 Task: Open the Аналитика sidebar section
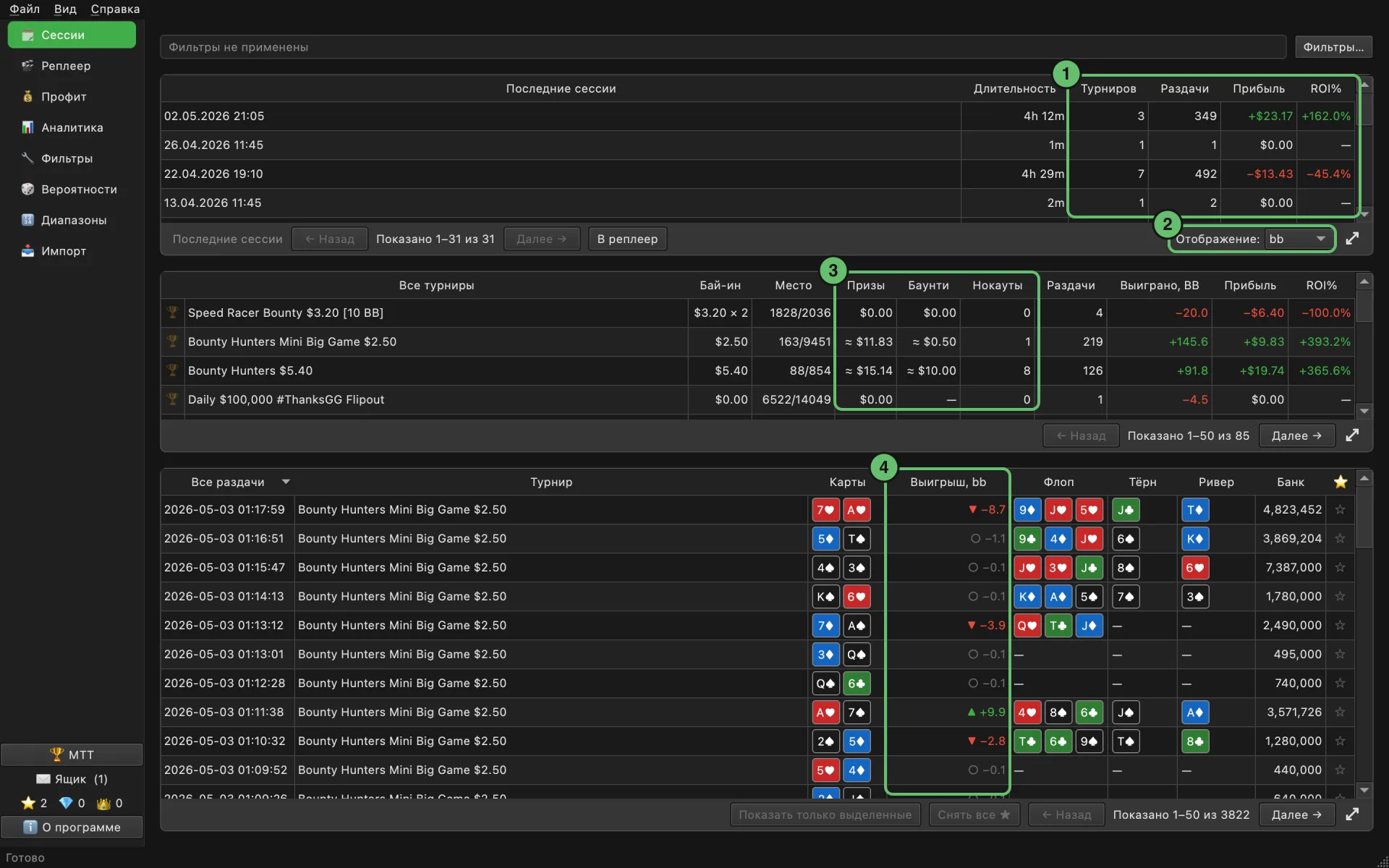[x=72, y=127]
